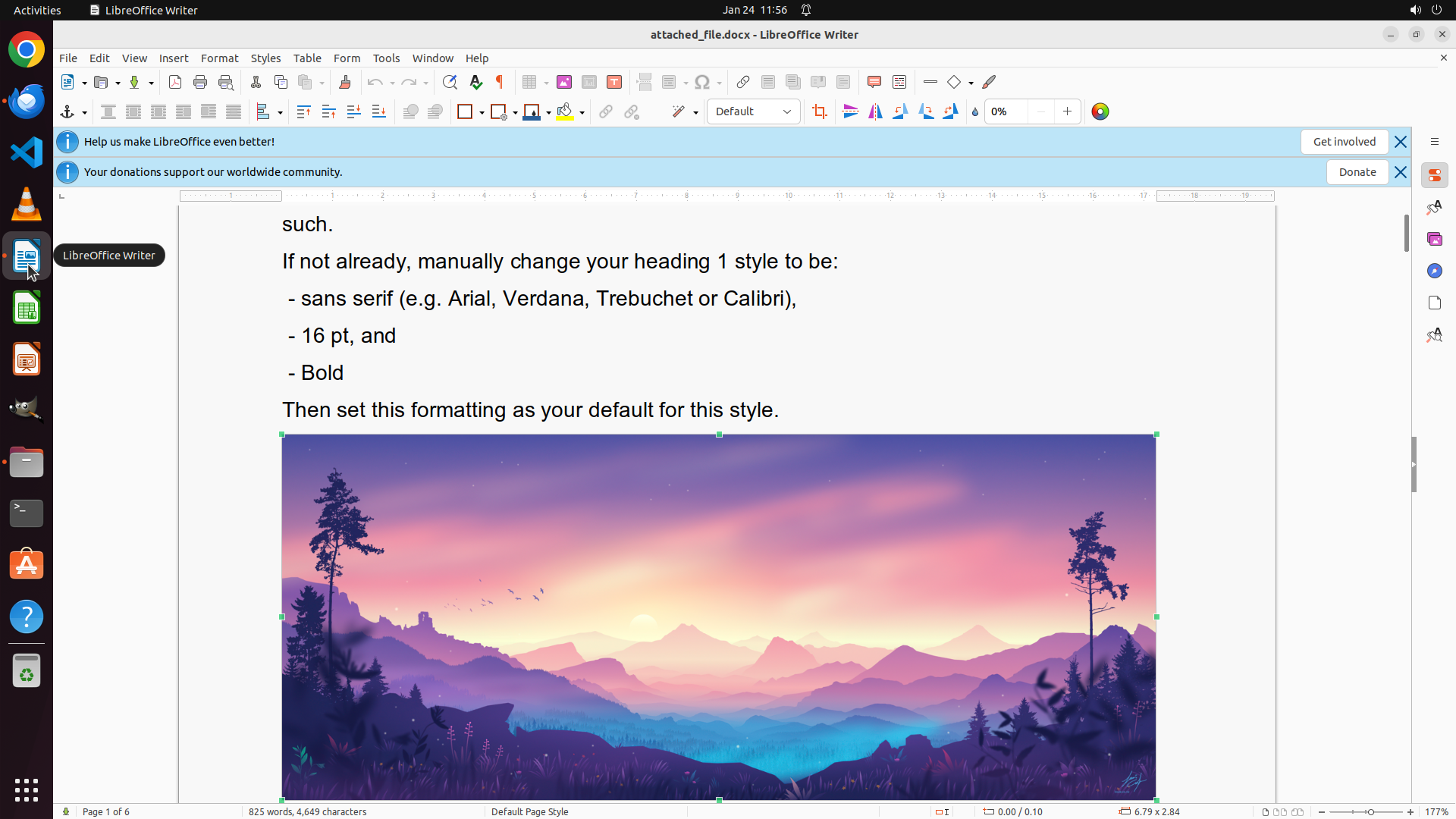Click the zoom slider in status bar
Image resolution: width=1456 pixels, height=819 pixels.
(x=1370, y=811)
